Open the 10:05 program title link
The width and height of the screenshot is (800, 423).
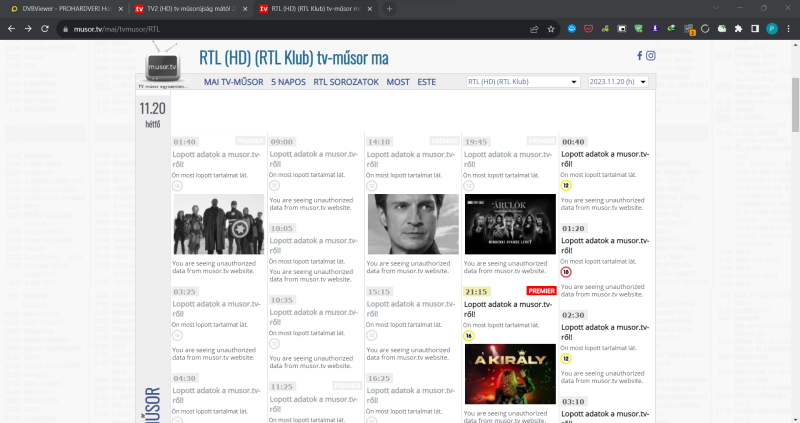[313, 245]
